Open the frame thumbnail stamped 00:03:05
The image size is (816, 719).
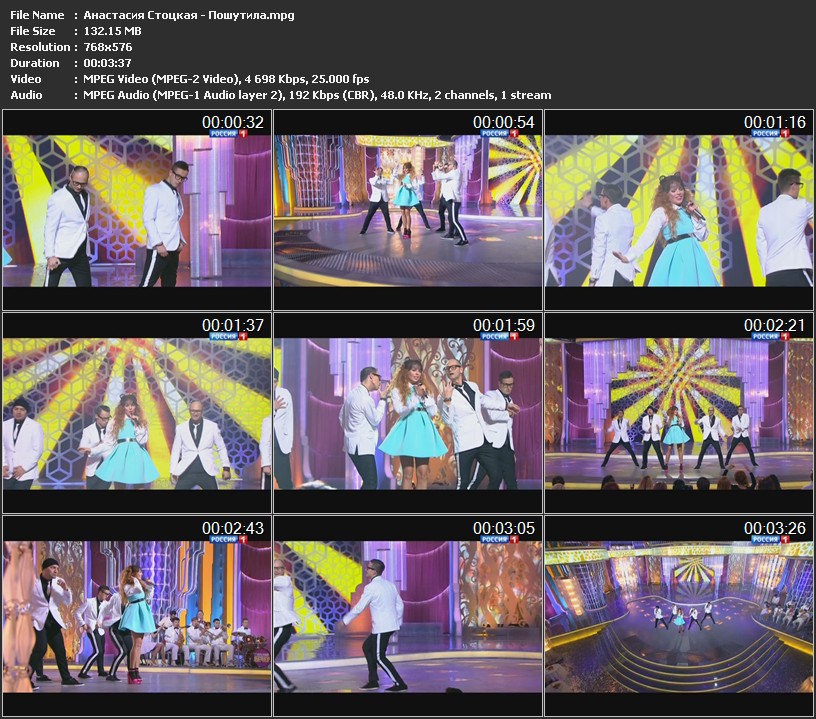pyautogui.click(x=408, y=615)
